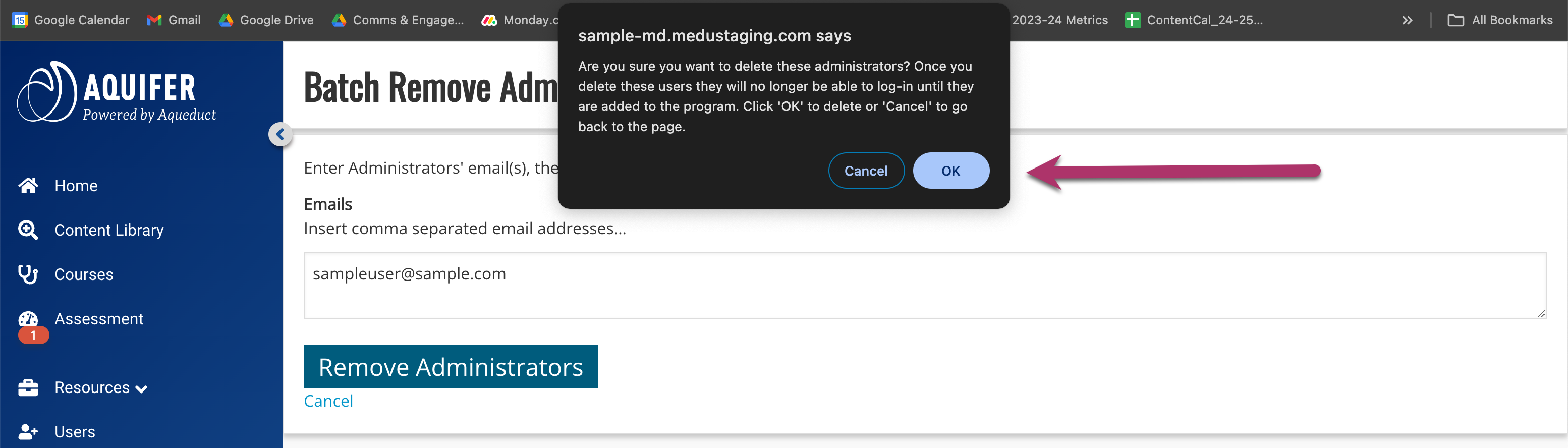The image size is (1568, 448).
Task: Go to the Courses menu item
Action: [84, 274]
